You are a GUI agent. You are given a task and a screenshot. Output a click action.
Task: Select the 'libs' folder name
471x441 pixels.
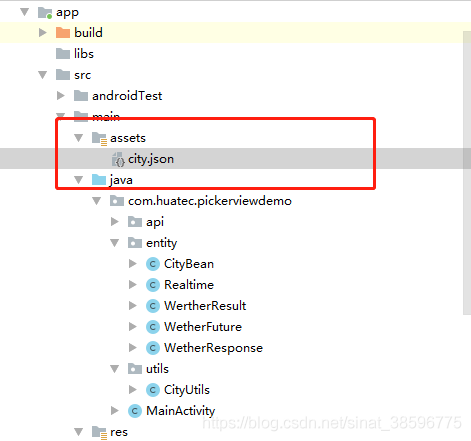pos(84,54)
